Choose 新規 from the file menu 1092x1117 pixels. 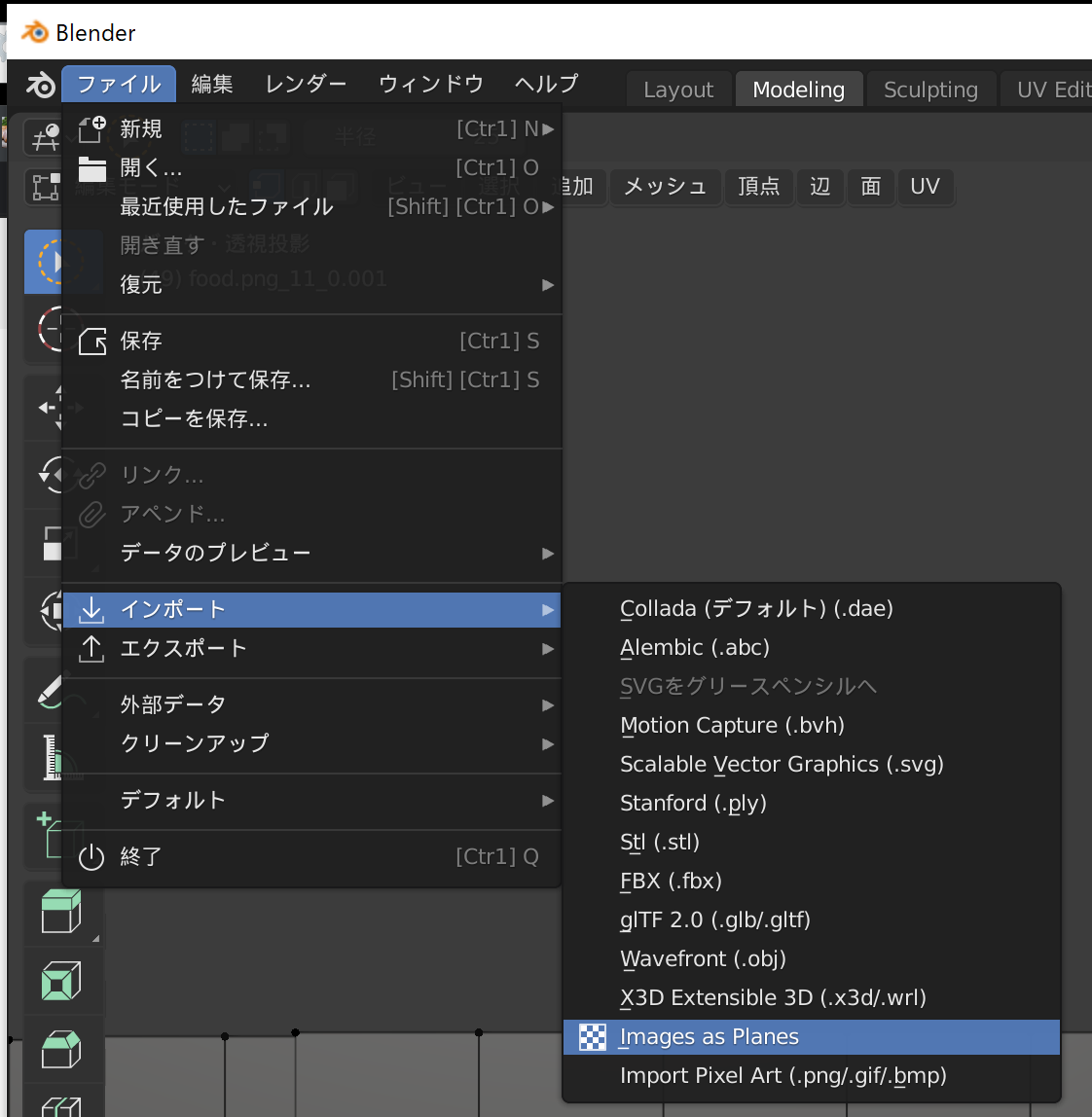pos(312,129)
